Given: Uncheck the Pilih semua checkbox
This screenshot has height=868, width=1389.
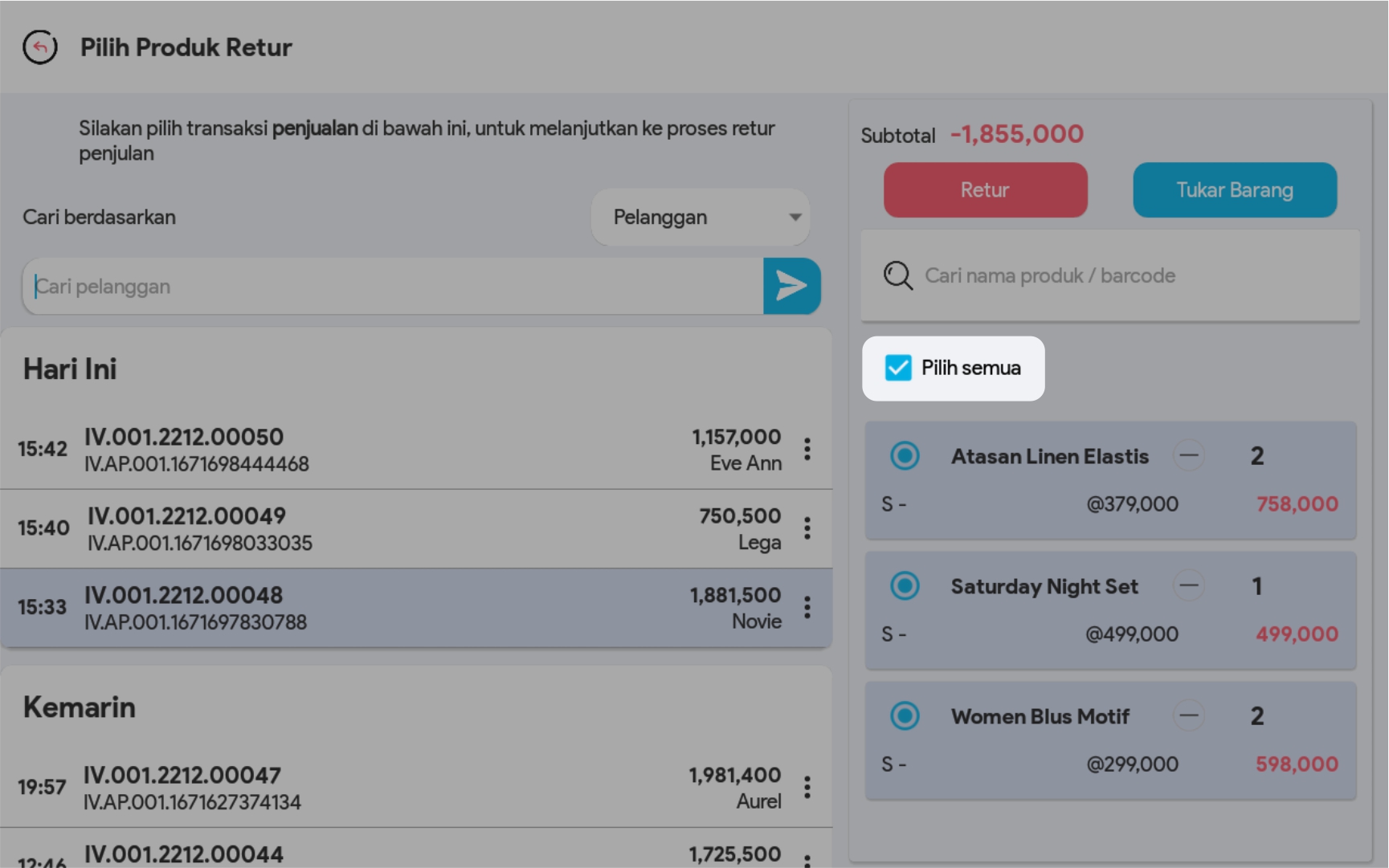Looking at the screenshot, I should (x=898, y=368).
